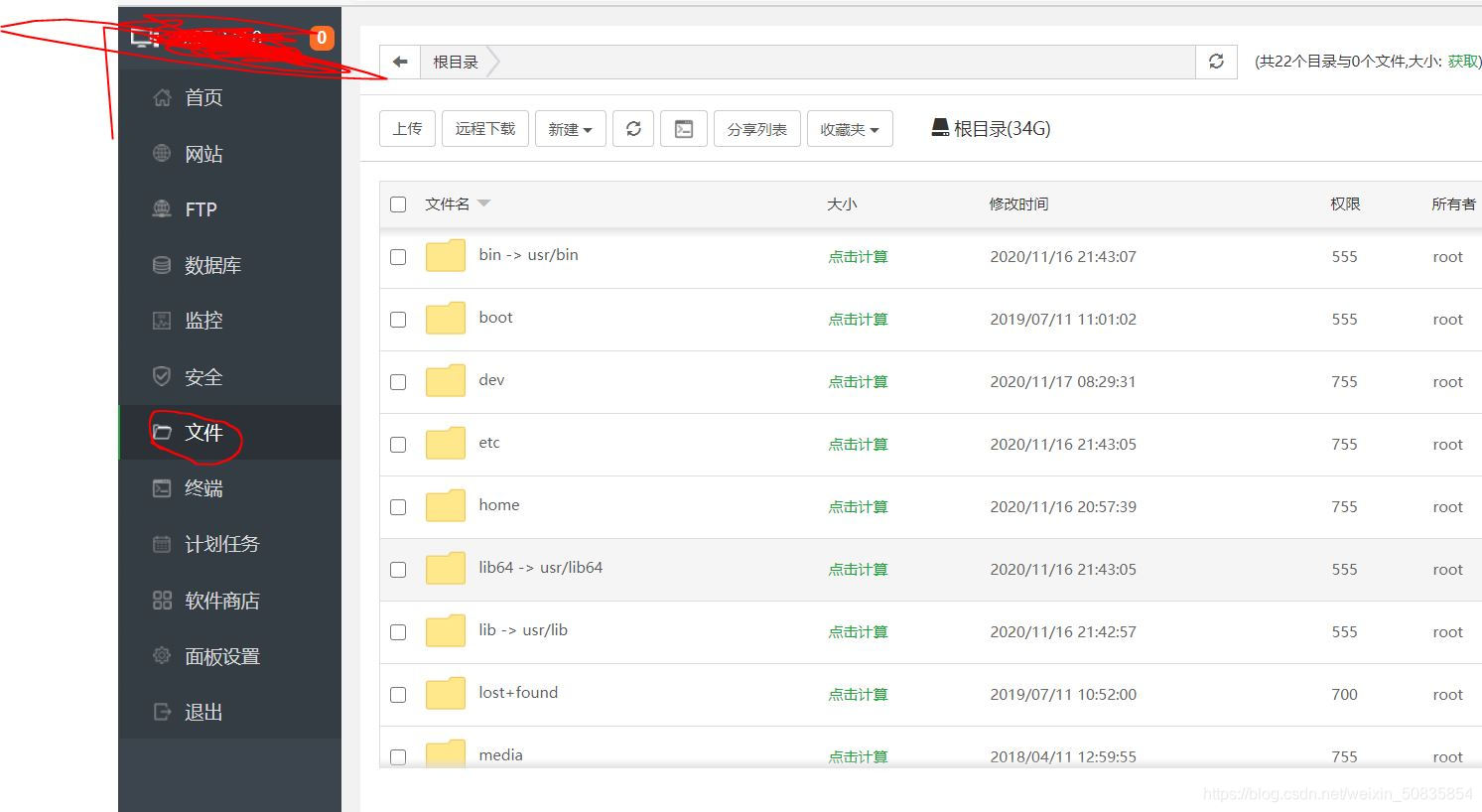
Task: Click the bin folder icon
Action: tap(446, 256)
